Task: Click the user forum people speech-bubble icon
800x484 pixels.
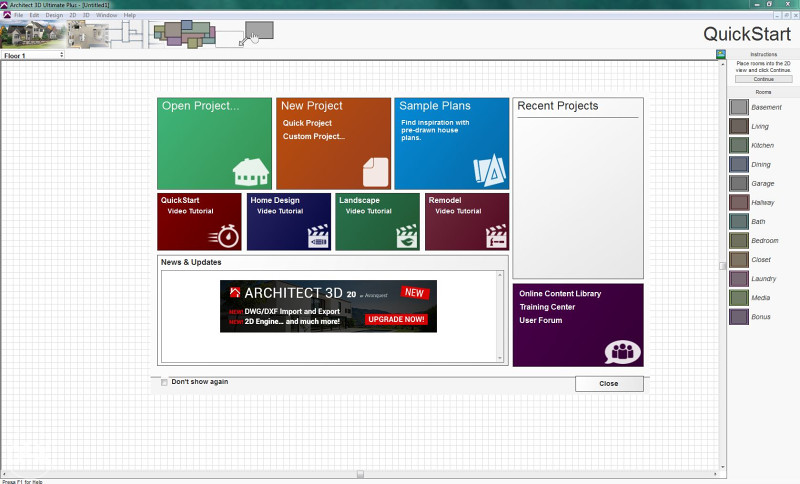Action: tap(622, 352)
